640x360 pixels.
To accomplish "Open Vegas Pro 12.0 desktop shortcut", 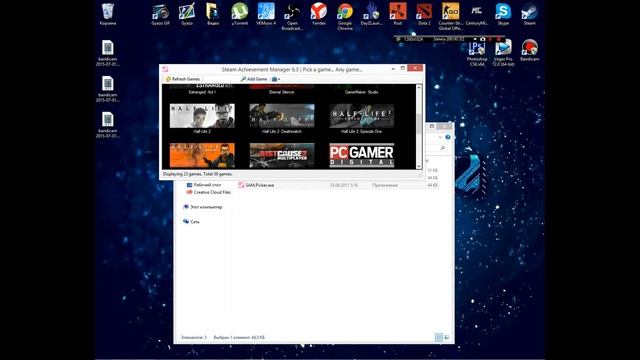I will point(503,53).
